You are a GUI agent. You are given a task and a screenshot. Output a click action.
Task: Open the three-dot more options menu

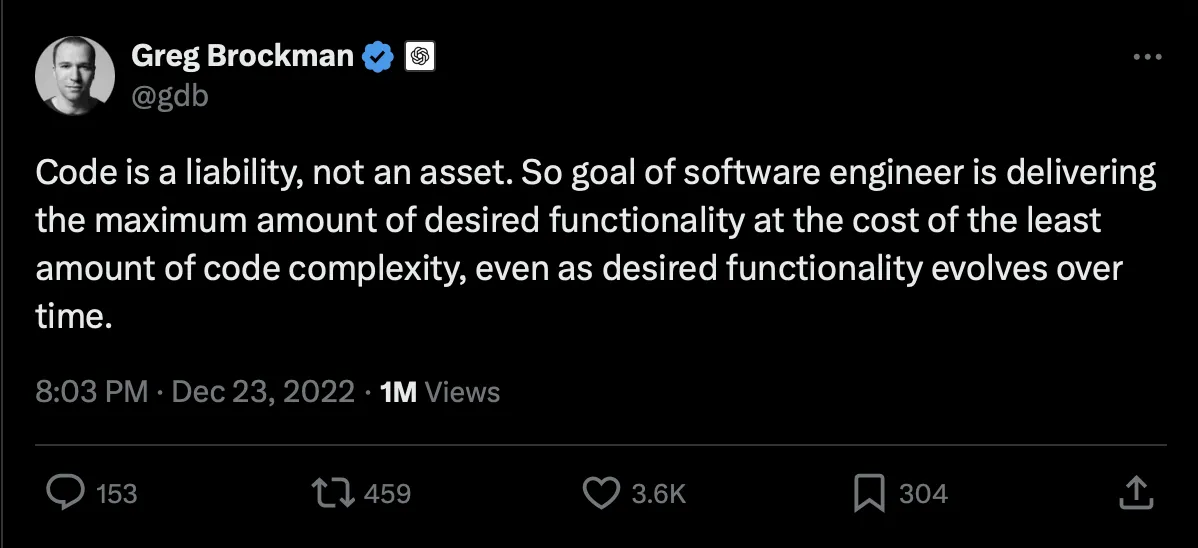(1147, 57)
